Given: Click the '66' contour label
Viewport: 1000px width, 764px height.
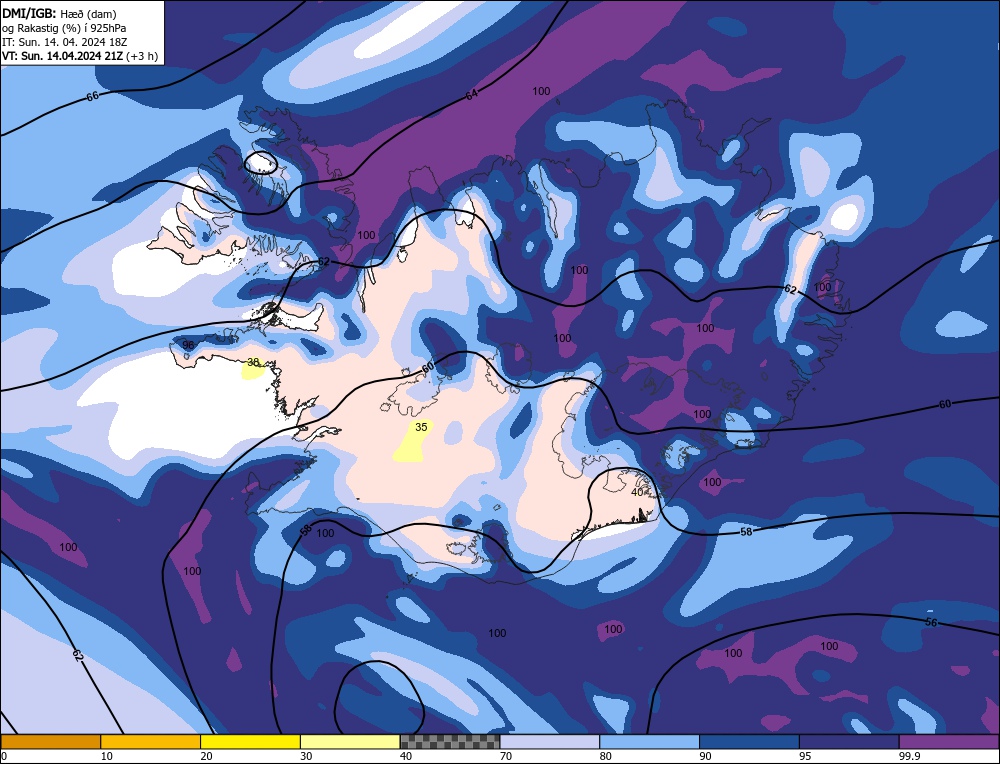Looking at the screenshot, I should [92, 96].
